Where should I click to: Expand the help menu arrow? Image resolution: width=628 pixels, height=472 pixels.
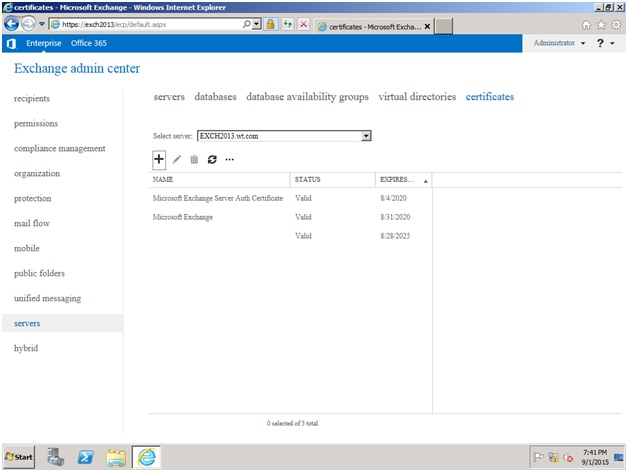(x=612, y=43)
